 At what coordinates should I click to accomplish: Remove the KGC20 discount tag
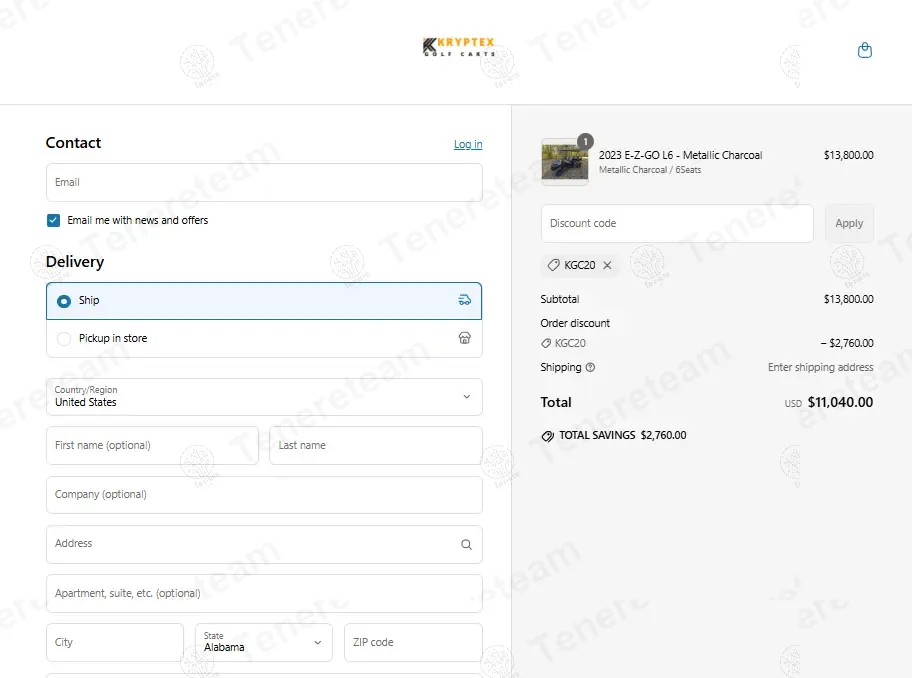pos(607,265)
